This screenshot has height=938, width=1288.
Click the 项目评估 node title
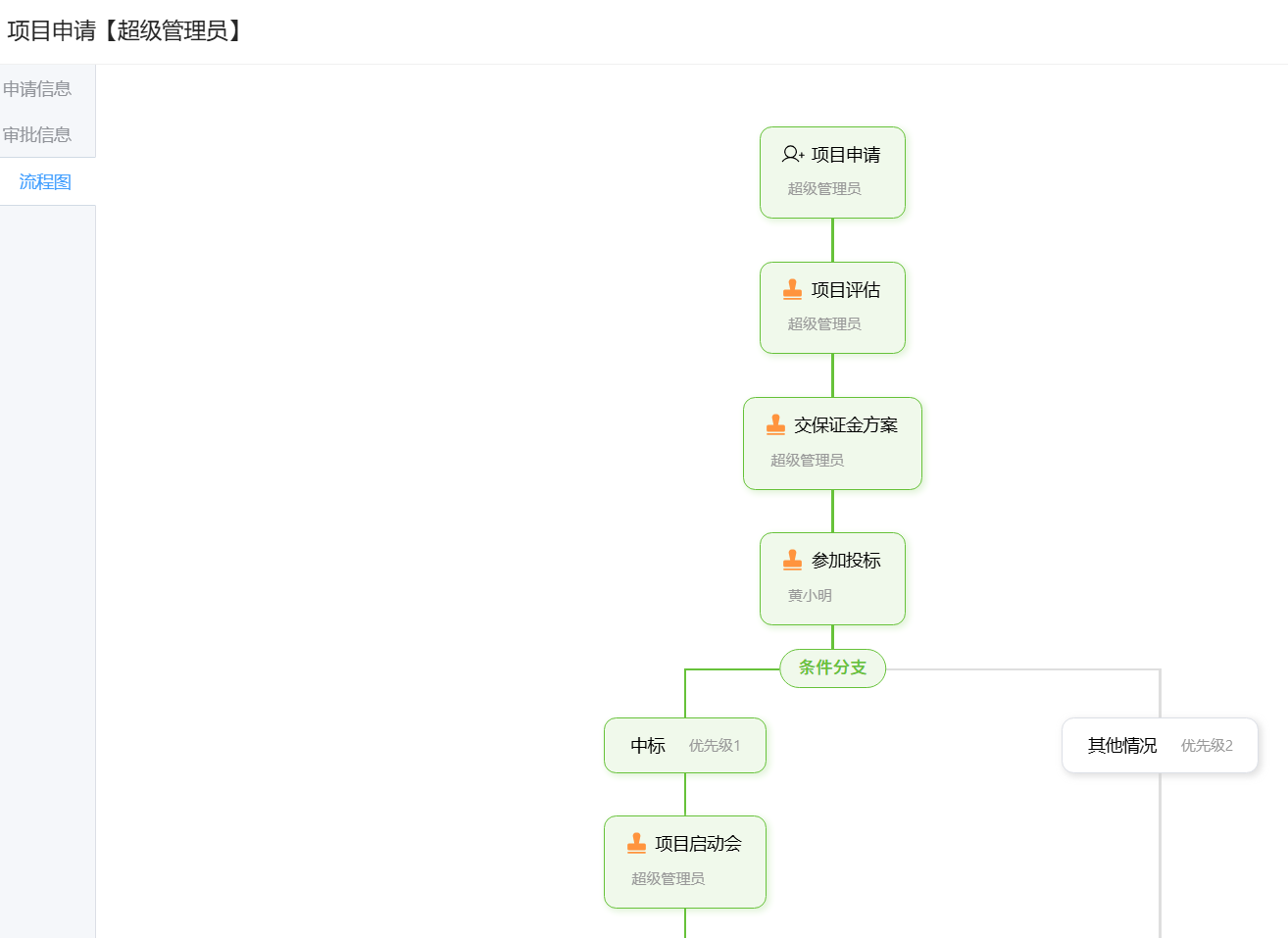click(x=846, y=290)
